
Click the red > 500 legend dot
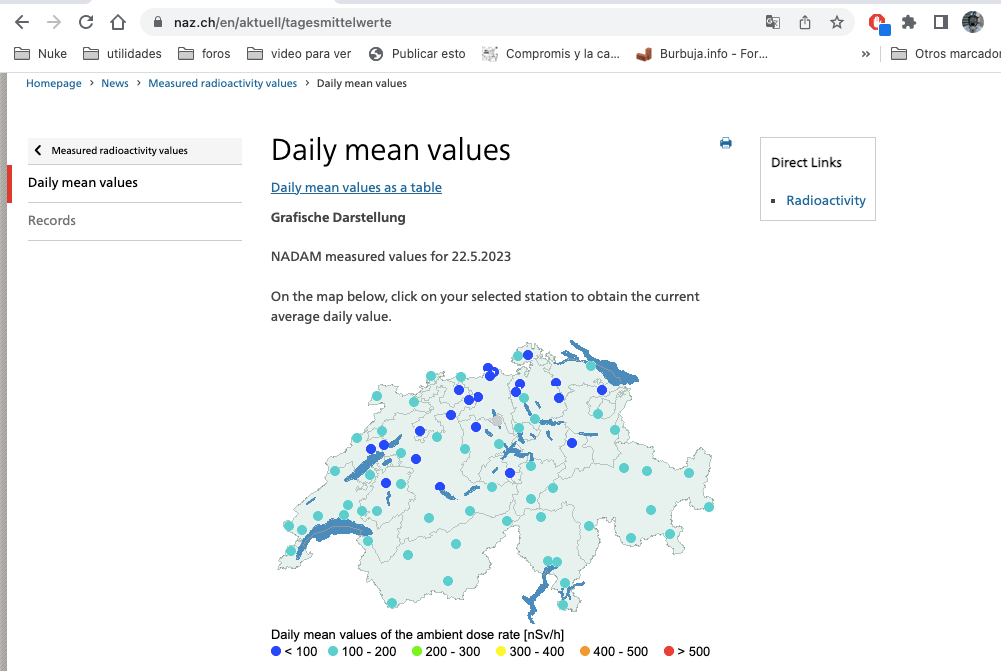[x=669, y=652]
